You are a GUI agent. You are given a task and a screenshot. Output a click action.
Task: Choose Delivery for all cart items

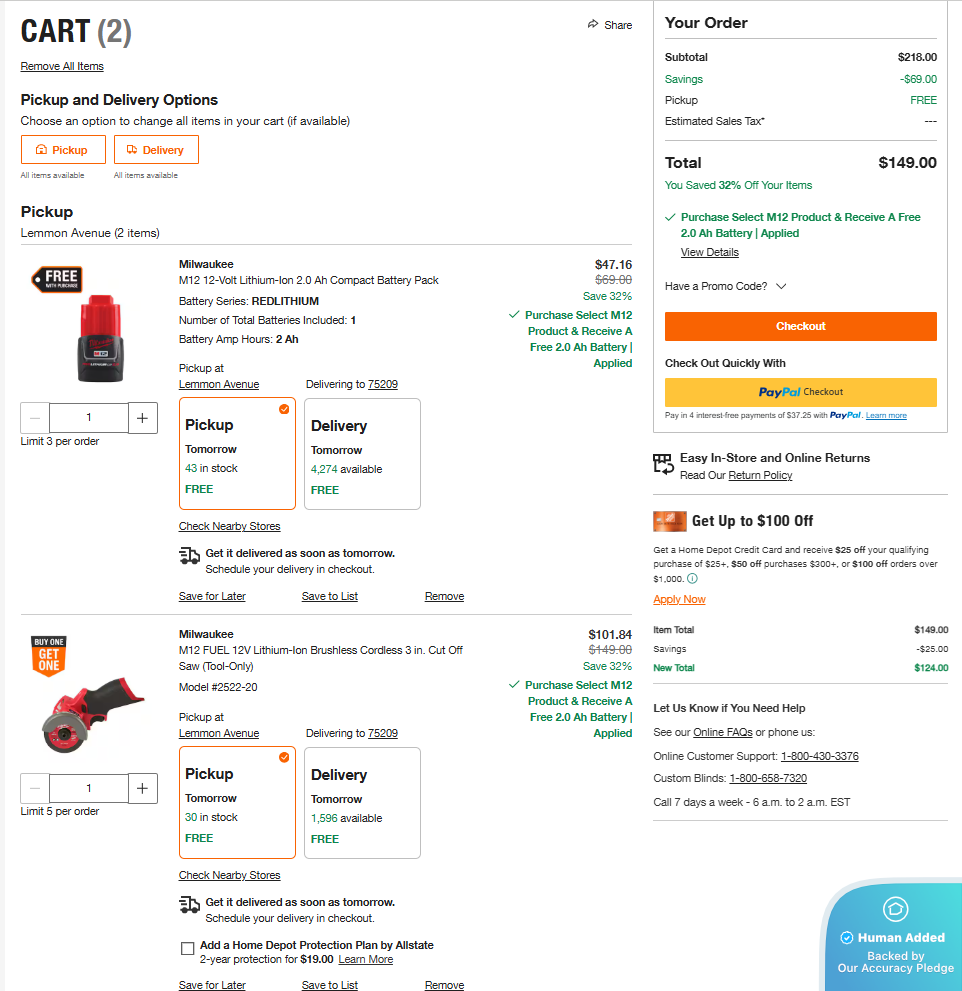click(156, 150)
